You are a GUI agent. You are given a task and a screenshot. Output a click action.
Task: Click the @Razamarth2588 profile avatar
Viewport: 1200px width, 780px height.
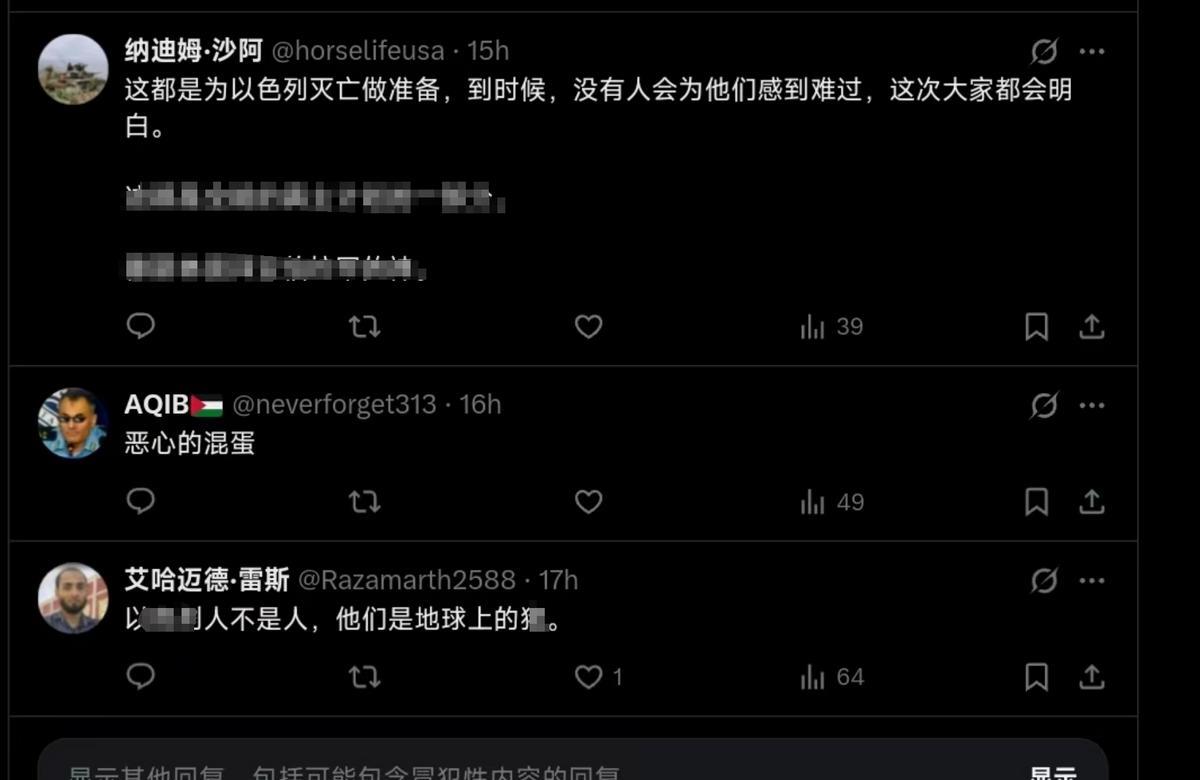pyautogui.click(x=73, y=598)
